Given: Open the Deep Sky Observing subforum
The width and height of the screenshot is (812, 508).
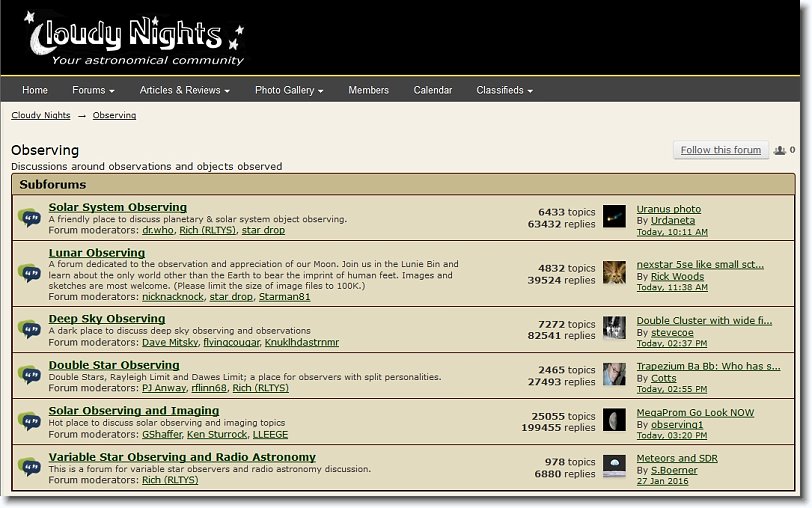Looking at the screenshot, I should 107,318.
